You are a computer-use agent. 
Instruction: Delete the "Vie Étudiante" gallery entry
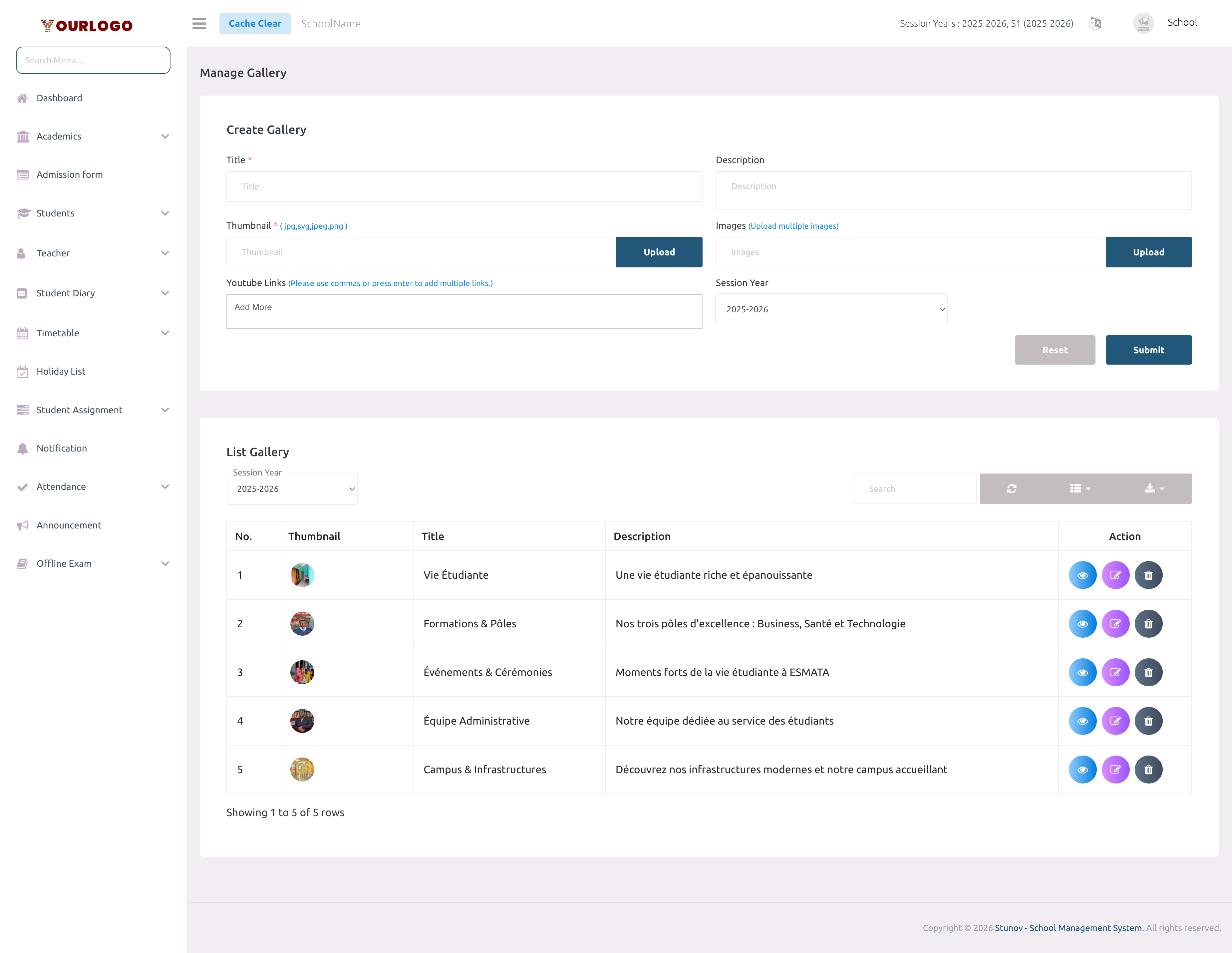(x=1148, y=574)
